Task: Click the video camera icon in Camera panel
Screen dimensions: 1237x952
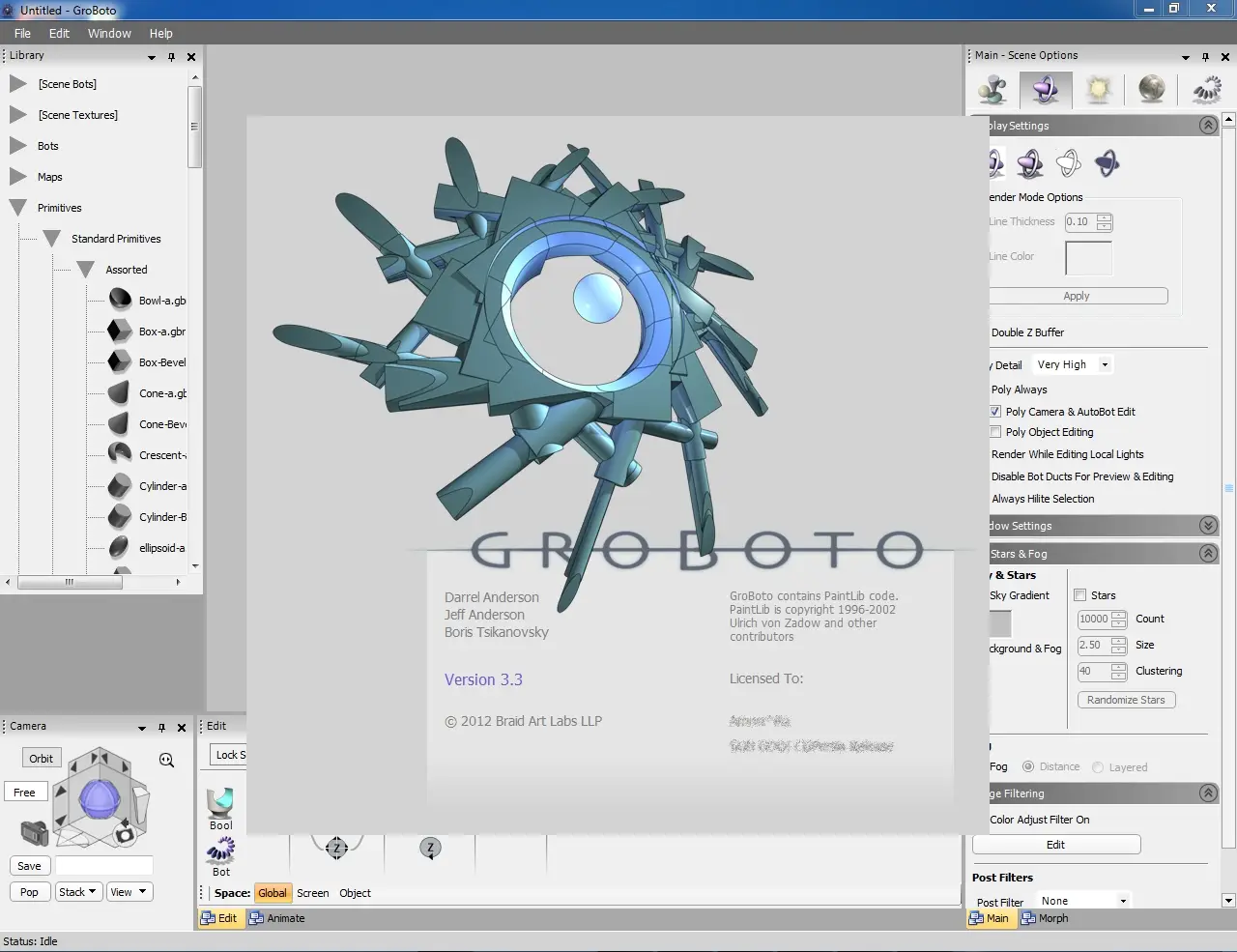Action: (35, 831)
